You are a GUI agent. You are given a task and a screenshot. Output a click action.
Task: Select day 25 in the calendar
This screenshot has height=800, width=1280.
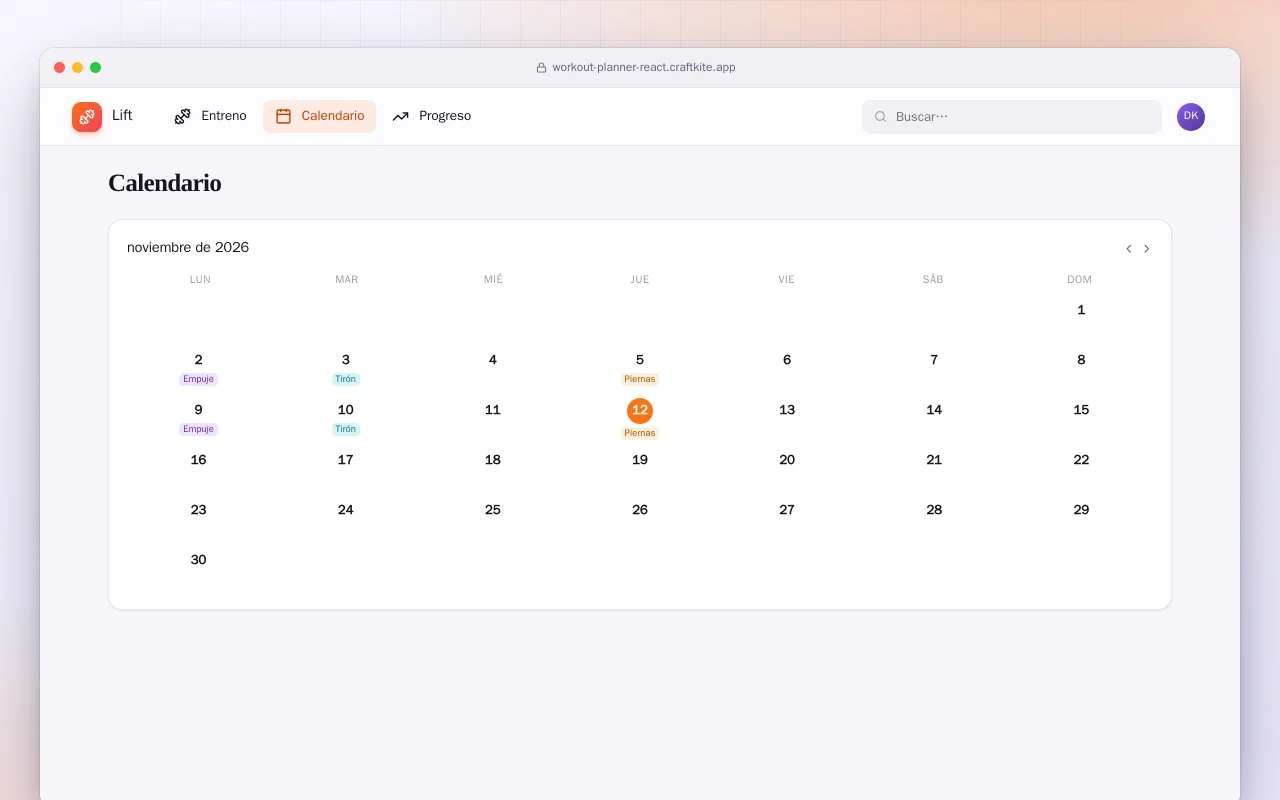(493, 510)
